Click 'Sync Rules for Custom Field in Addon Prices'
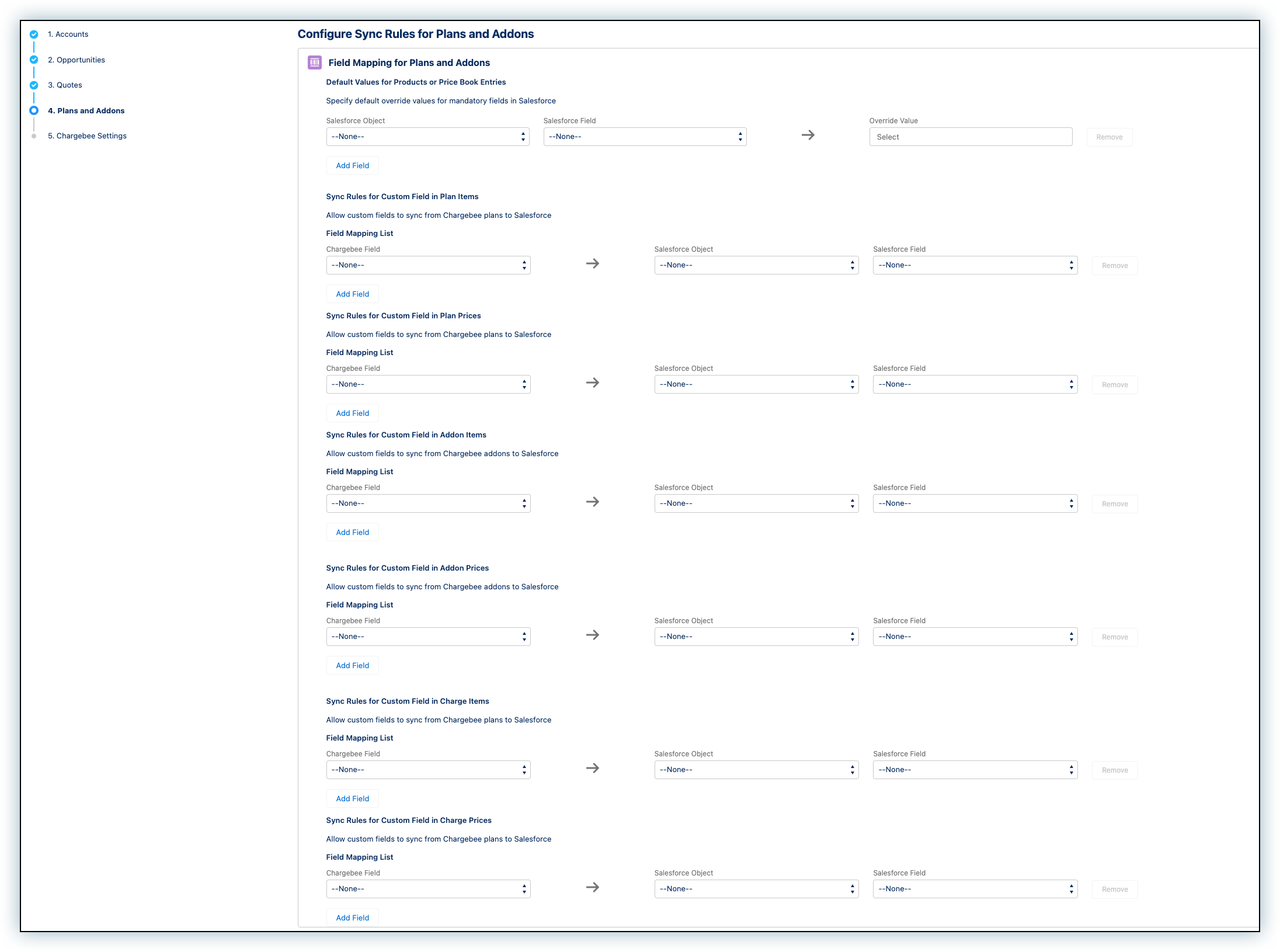 pyautogui.click(x=408, y=568)
